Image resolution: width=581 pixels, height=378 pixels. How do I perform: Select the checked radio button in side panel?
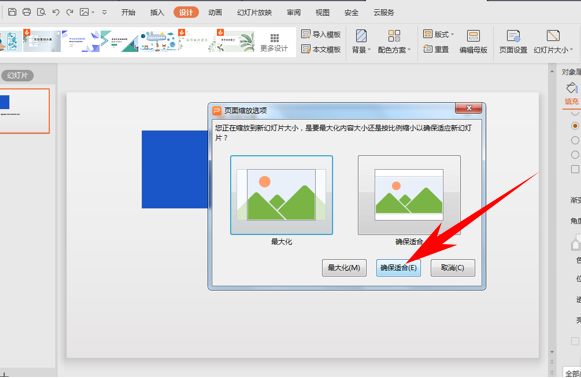tap(575, 126)
